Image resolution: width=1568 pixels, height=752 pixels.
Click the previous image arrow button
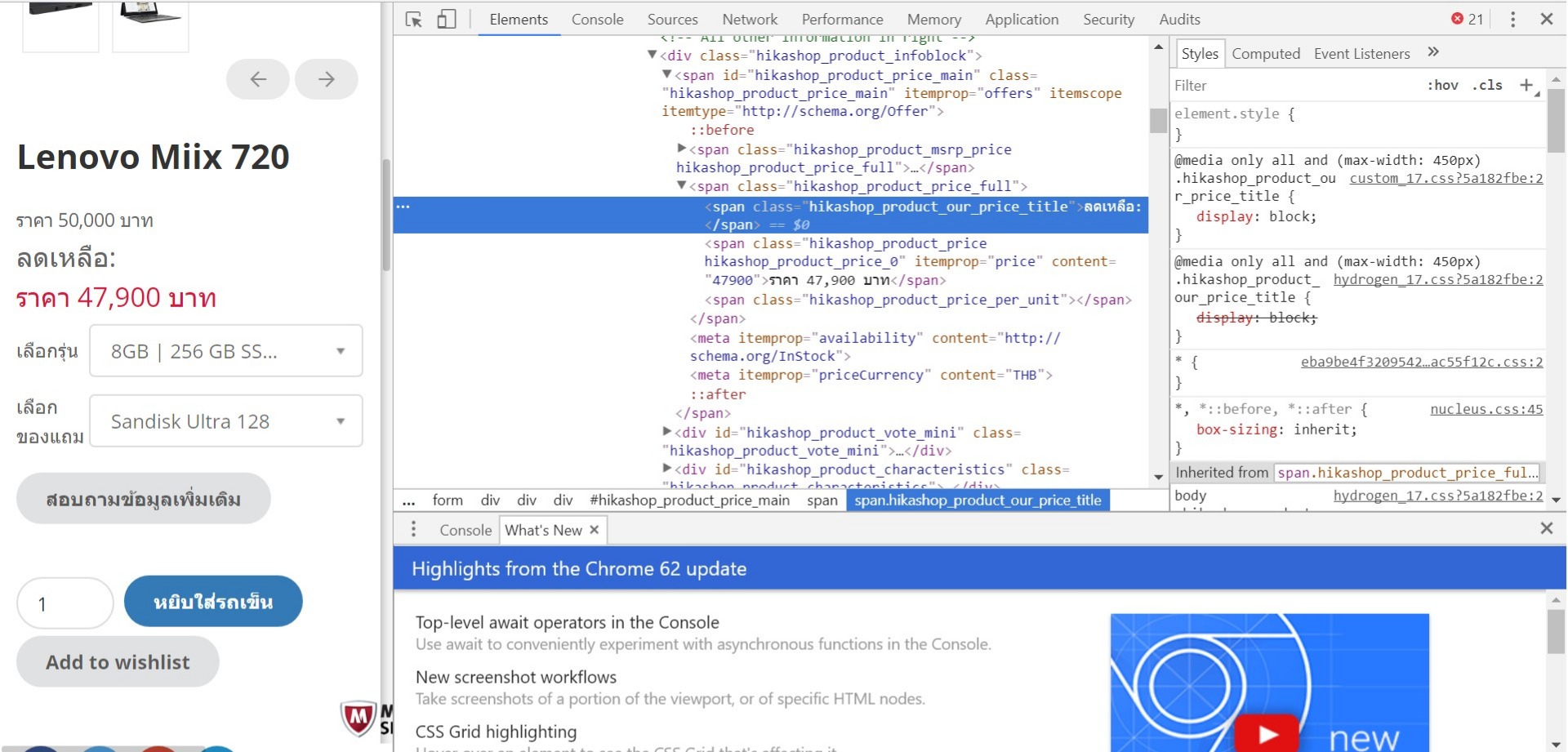(x=258, y=79)
